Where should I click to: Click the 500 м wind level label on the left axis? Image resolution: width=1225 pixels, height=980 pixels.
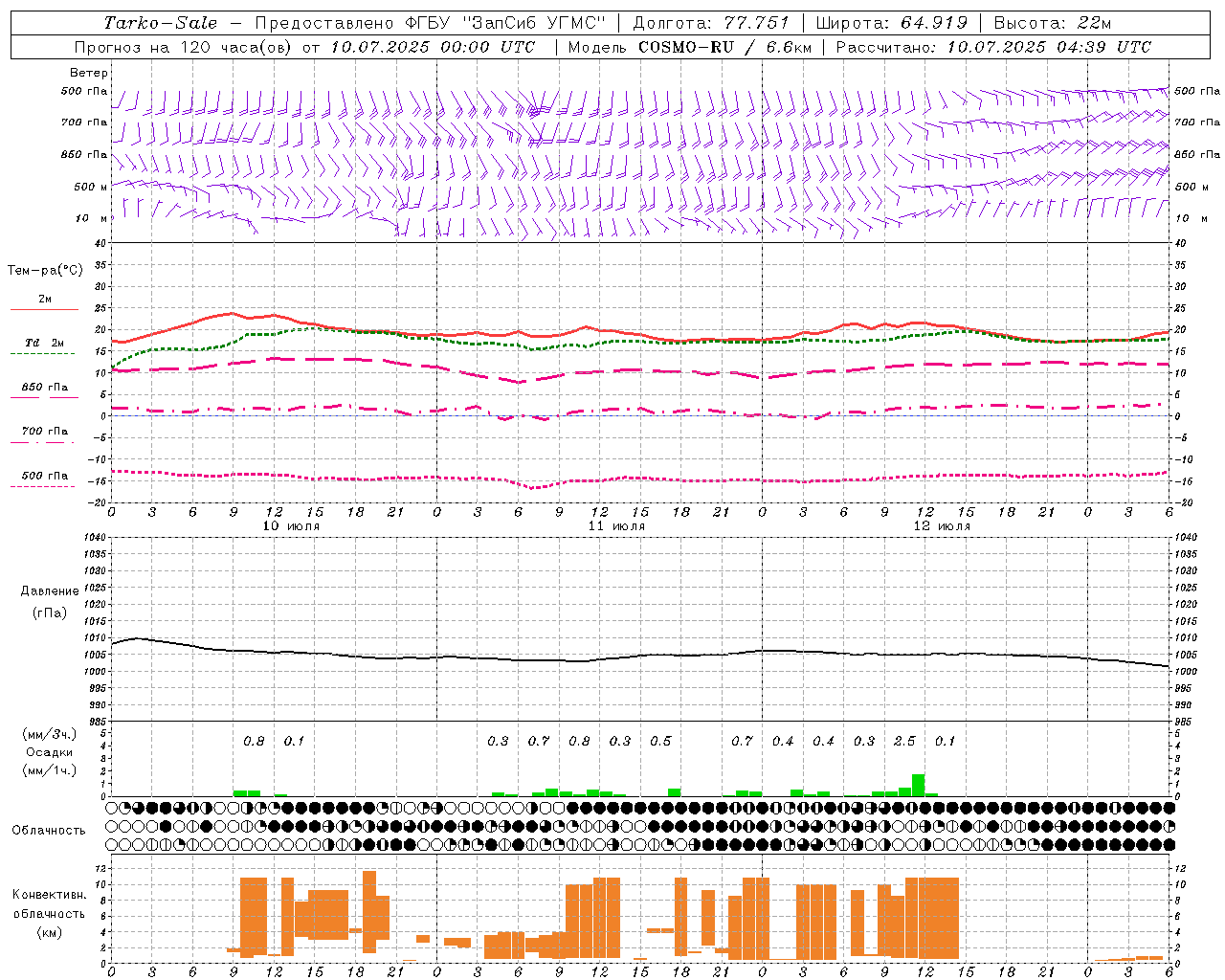[x=91, y=187]
